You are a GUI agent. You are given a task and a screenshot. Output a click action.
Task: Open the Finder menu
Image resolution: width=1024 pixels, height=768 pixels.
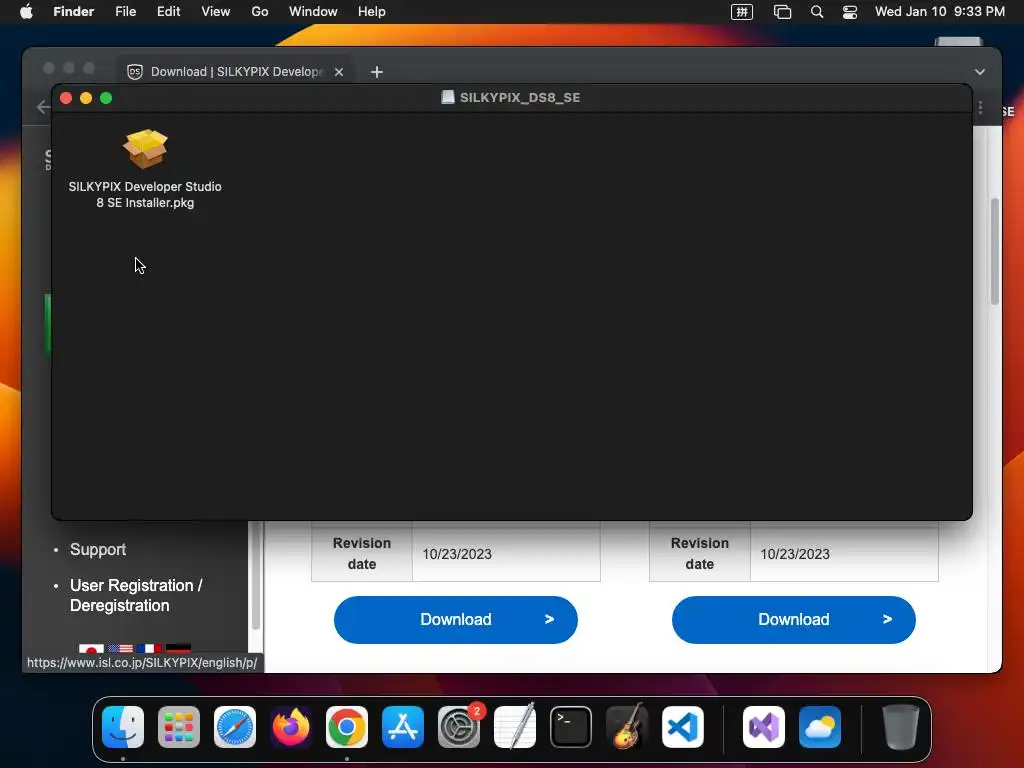[x=74, y=12]
